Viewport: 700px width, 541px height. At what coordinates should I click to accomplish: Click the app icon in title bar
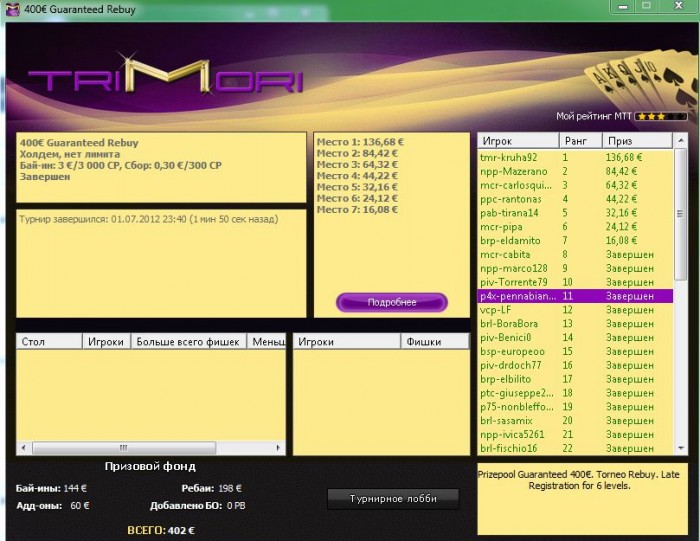12,8
